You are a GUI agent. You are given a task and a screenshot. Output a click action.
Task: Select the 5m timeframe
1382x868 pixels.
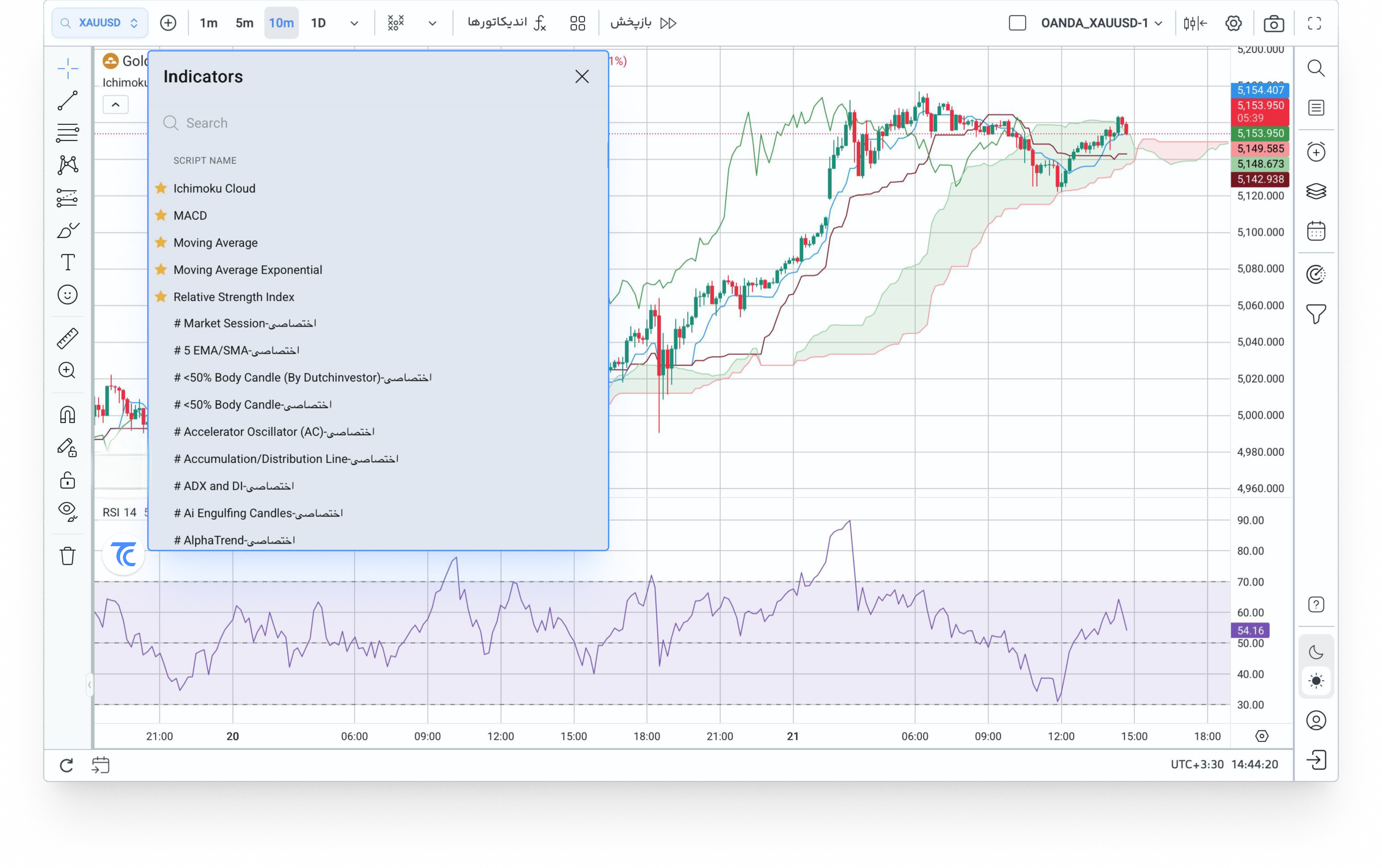click(x=244, y=23)
